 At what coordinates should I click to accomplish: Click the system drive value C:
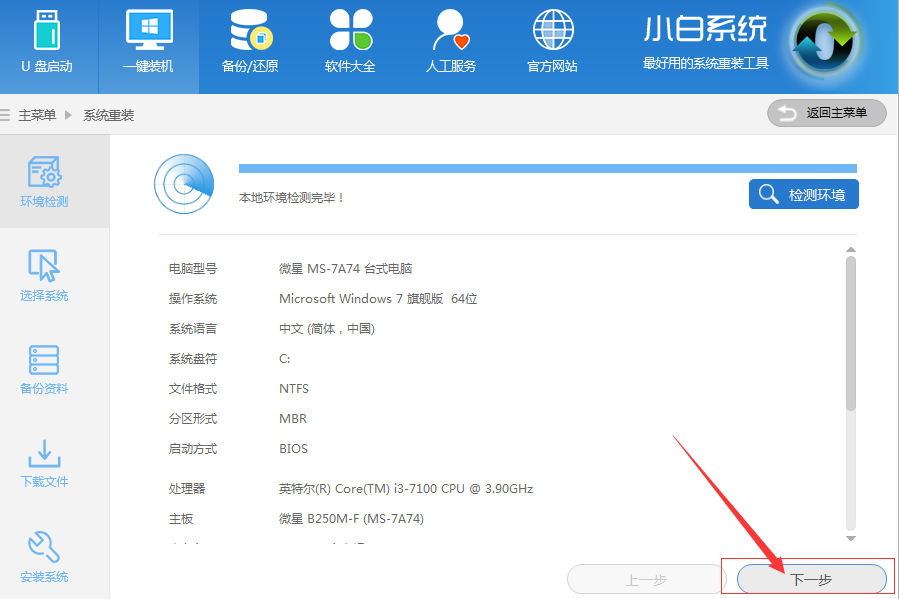pyautogui.click(x=284, y=359)
